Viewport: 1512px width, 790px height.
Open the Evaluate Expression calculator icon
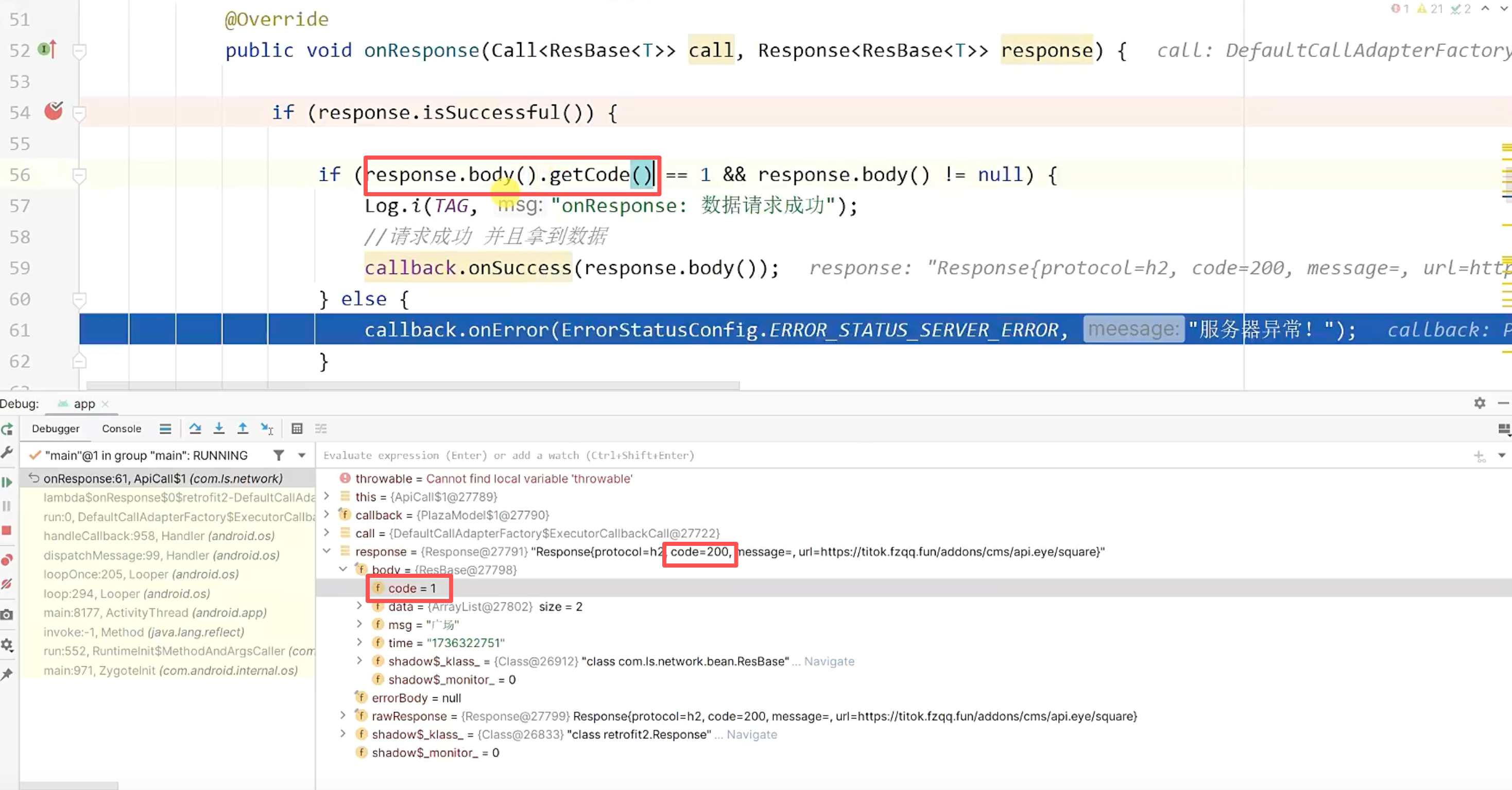297,428
